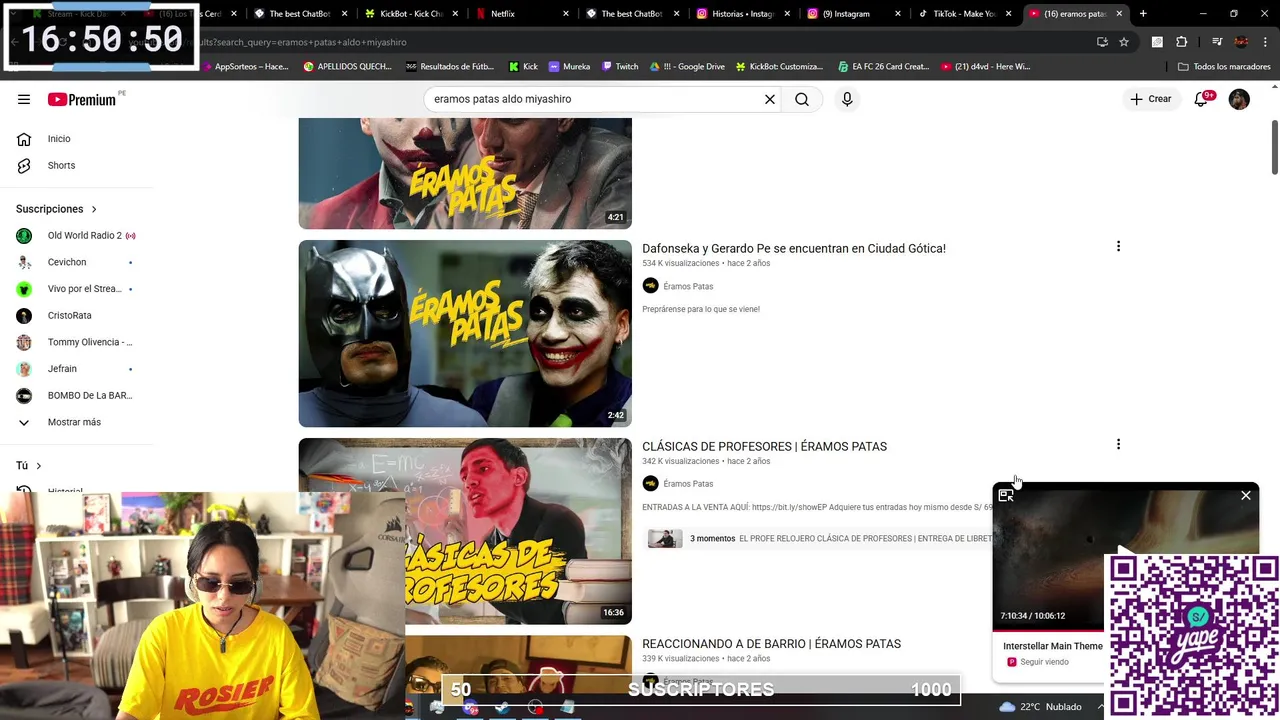
Task: Play Batman and Joker video thumbnail
Action: (465, 333)
